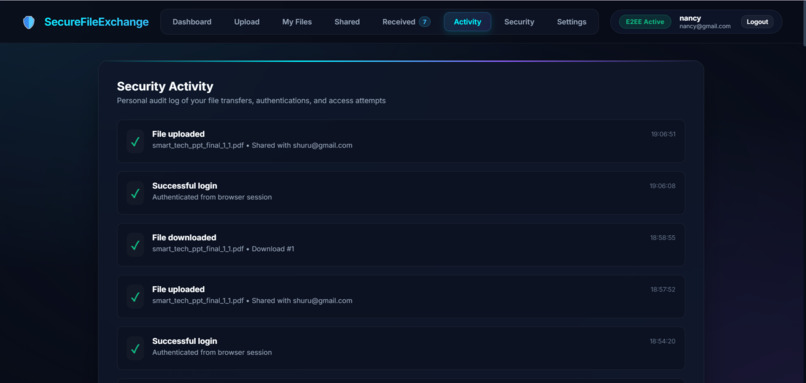Open the Dashboard tab
The image size is (806, 383).
[192, 22]
